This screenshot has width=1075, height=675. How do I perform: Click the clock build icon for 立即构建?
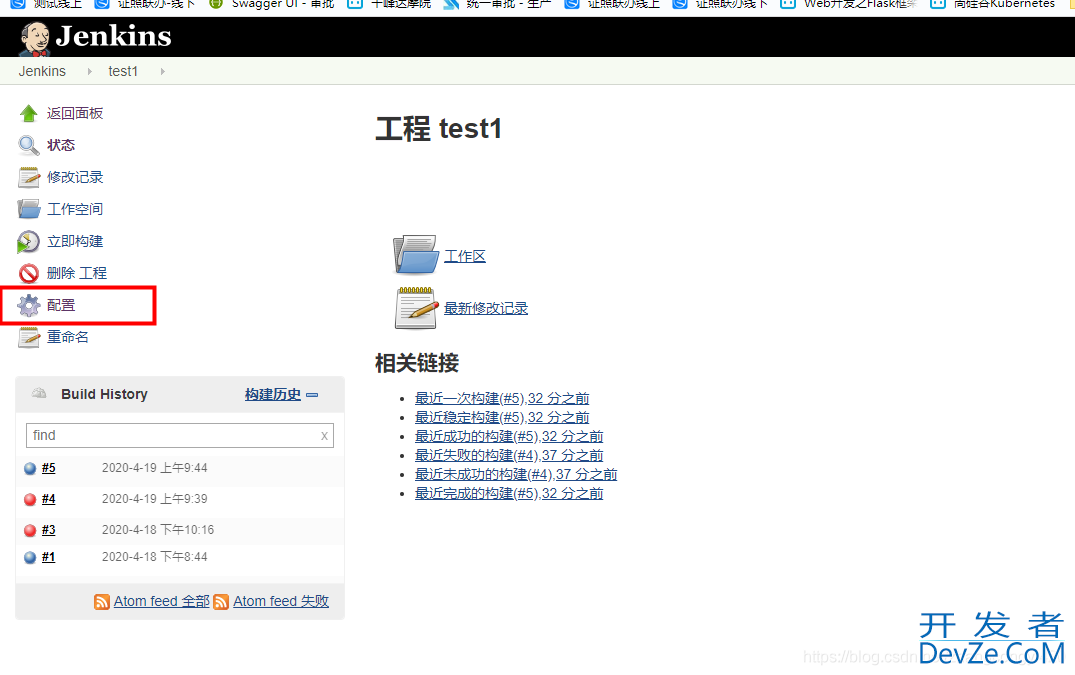(x=28, y=241)
